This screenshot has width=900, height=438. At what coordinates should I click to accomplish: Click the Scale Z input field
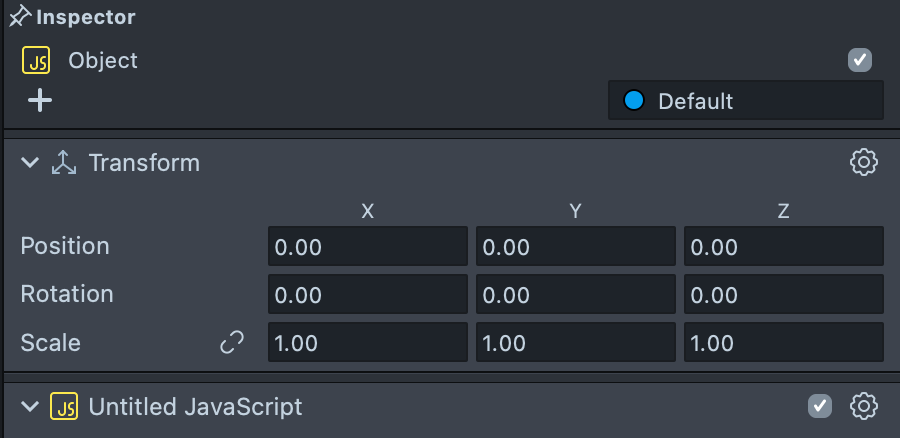click(783, 343)
